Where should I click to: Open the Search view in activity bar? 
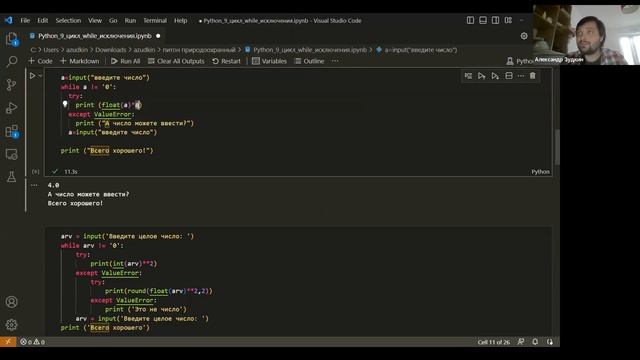pos(11,62)
